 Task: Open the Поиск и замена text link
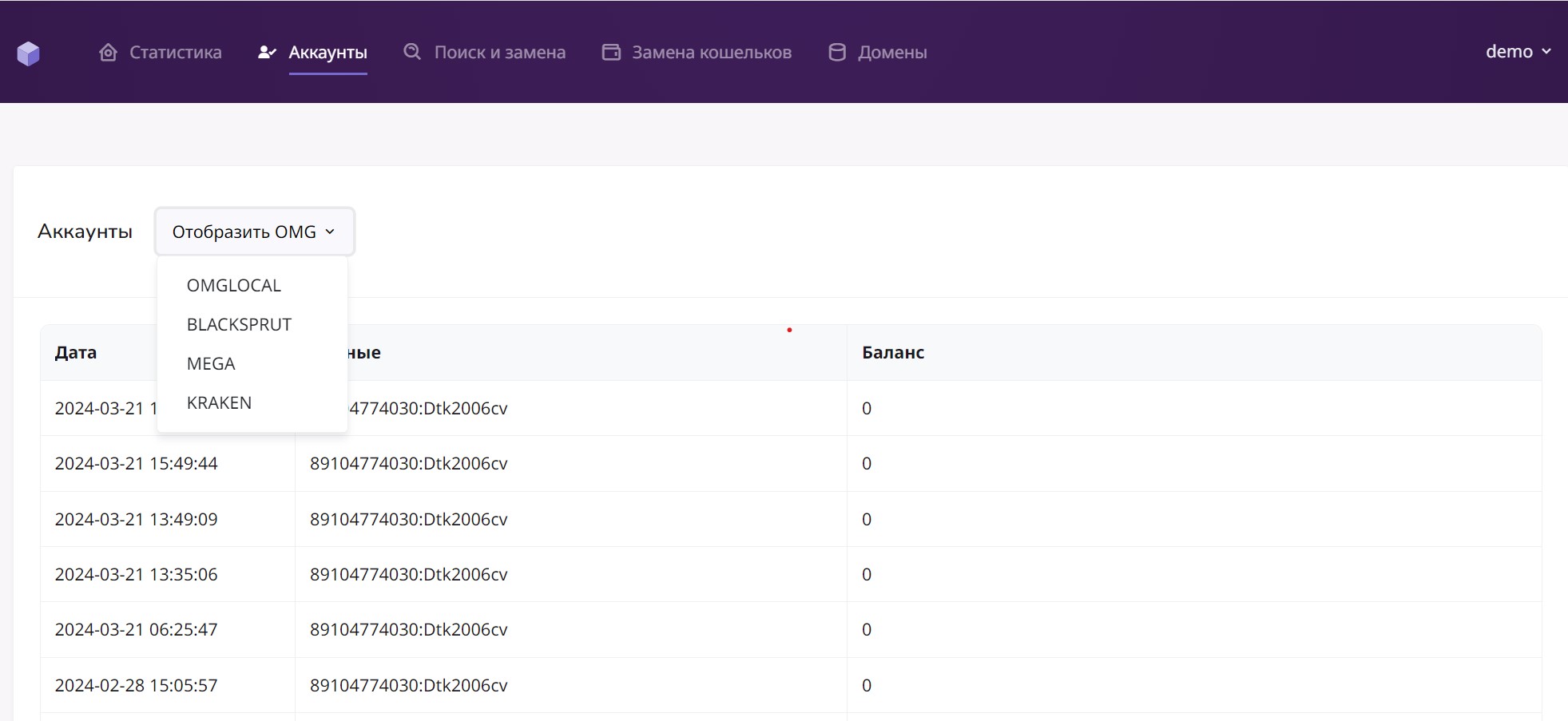pos(499,53)
